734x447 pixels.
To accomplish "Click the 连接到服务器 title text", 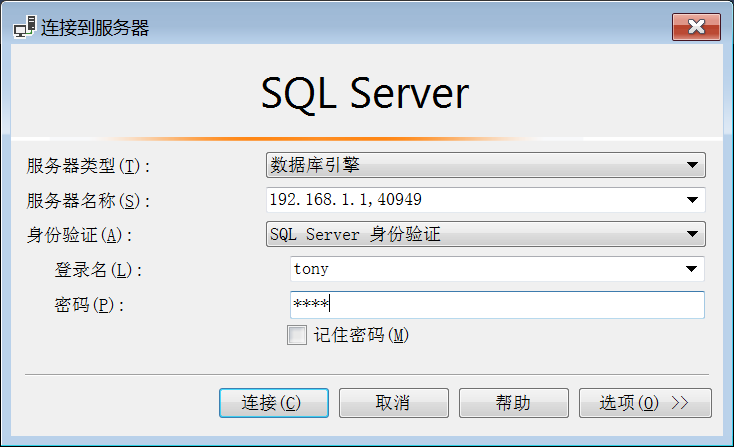I will [95, 28].
